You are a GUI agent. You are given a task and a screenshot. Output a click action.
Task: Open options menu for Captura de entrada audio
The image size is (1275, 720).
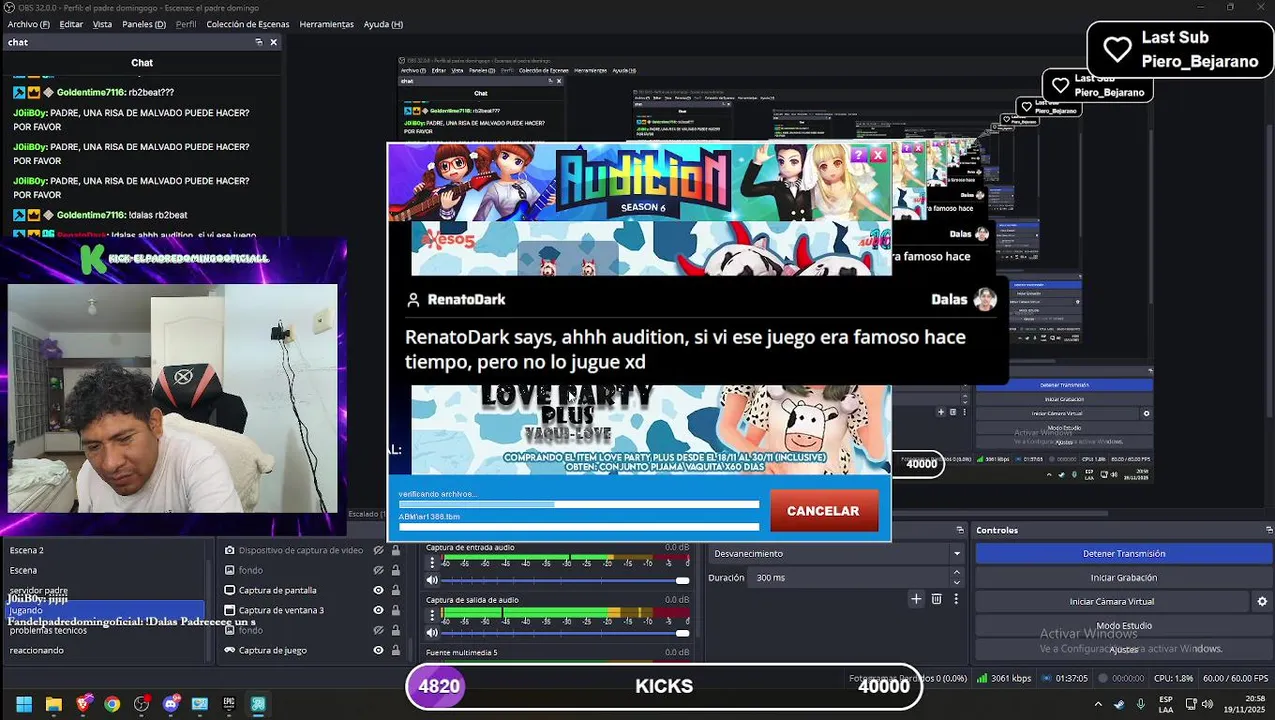432,563
